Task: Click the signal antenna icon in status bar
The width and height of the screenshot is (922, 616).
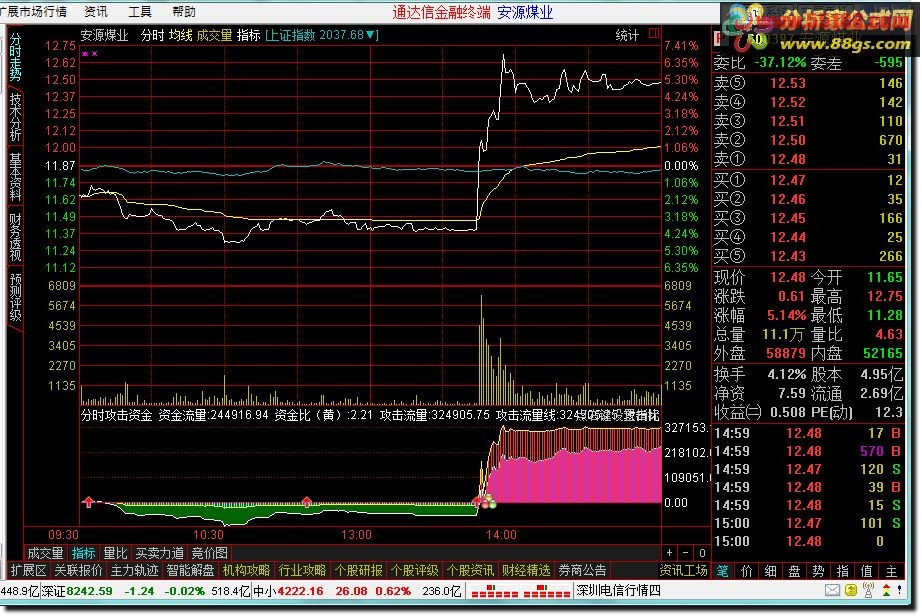Action: (868, 590)
